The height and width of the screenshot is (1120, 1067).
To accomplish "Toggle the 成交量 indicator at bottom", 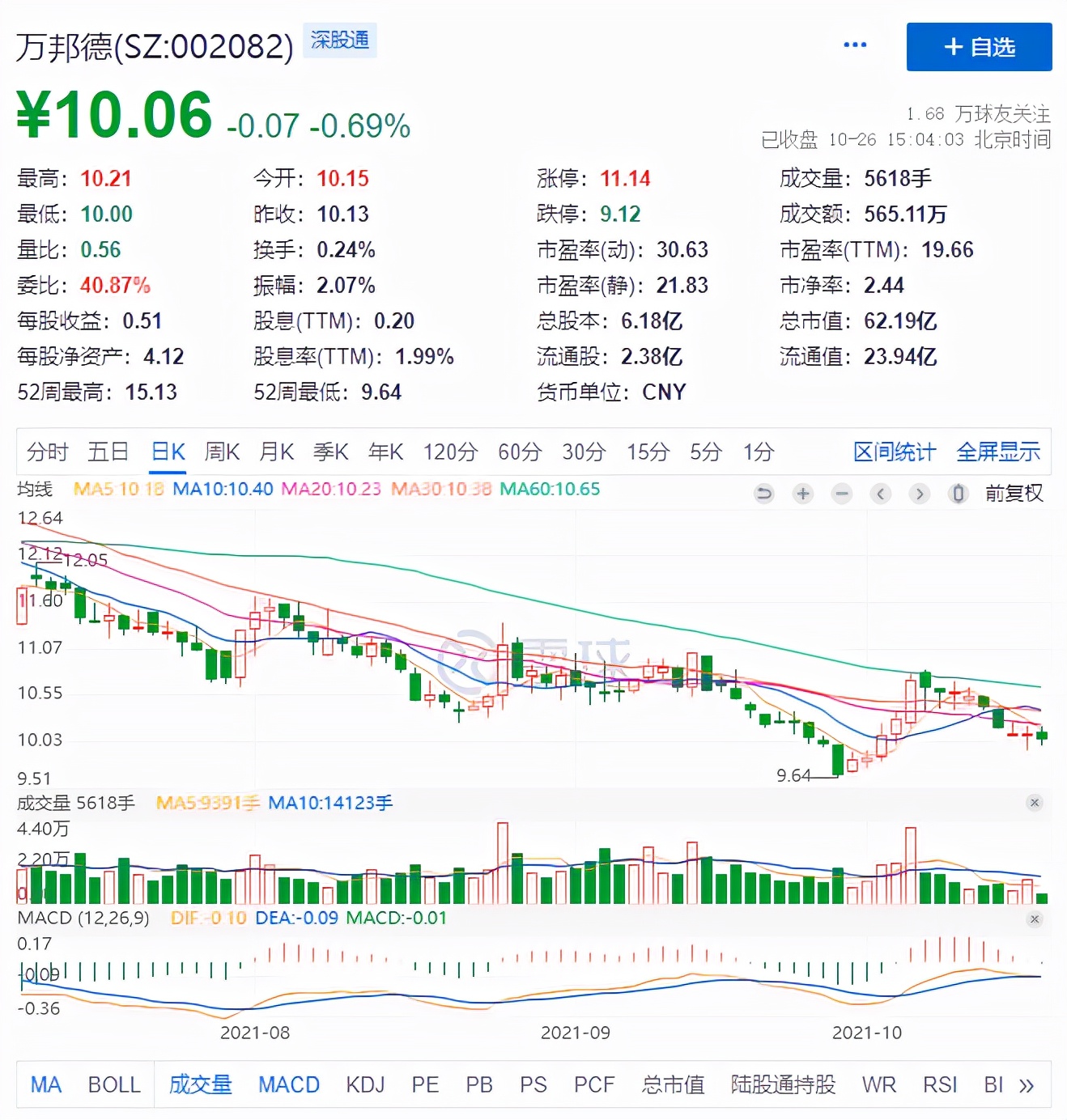I will (200, 1084).
